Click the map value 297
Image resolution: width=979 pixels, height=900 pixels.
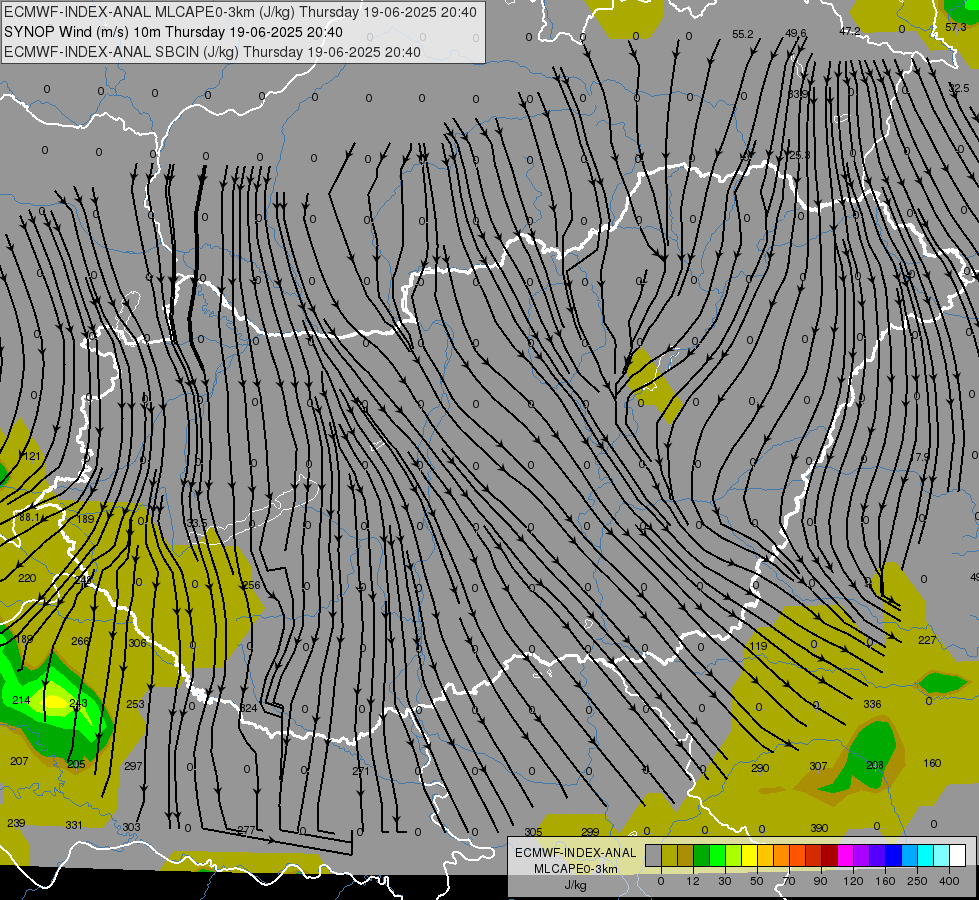tap(133, 766)
